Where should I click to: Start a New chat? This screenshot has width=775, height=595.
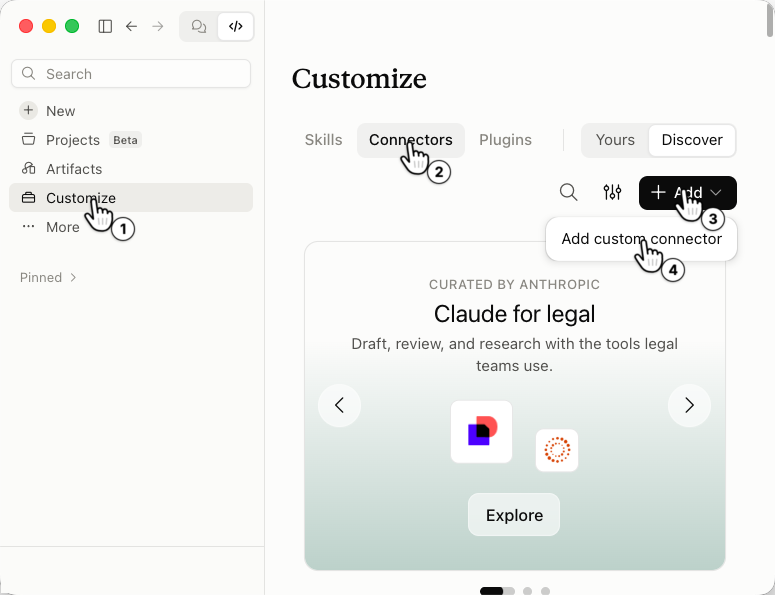pos(131,111)
